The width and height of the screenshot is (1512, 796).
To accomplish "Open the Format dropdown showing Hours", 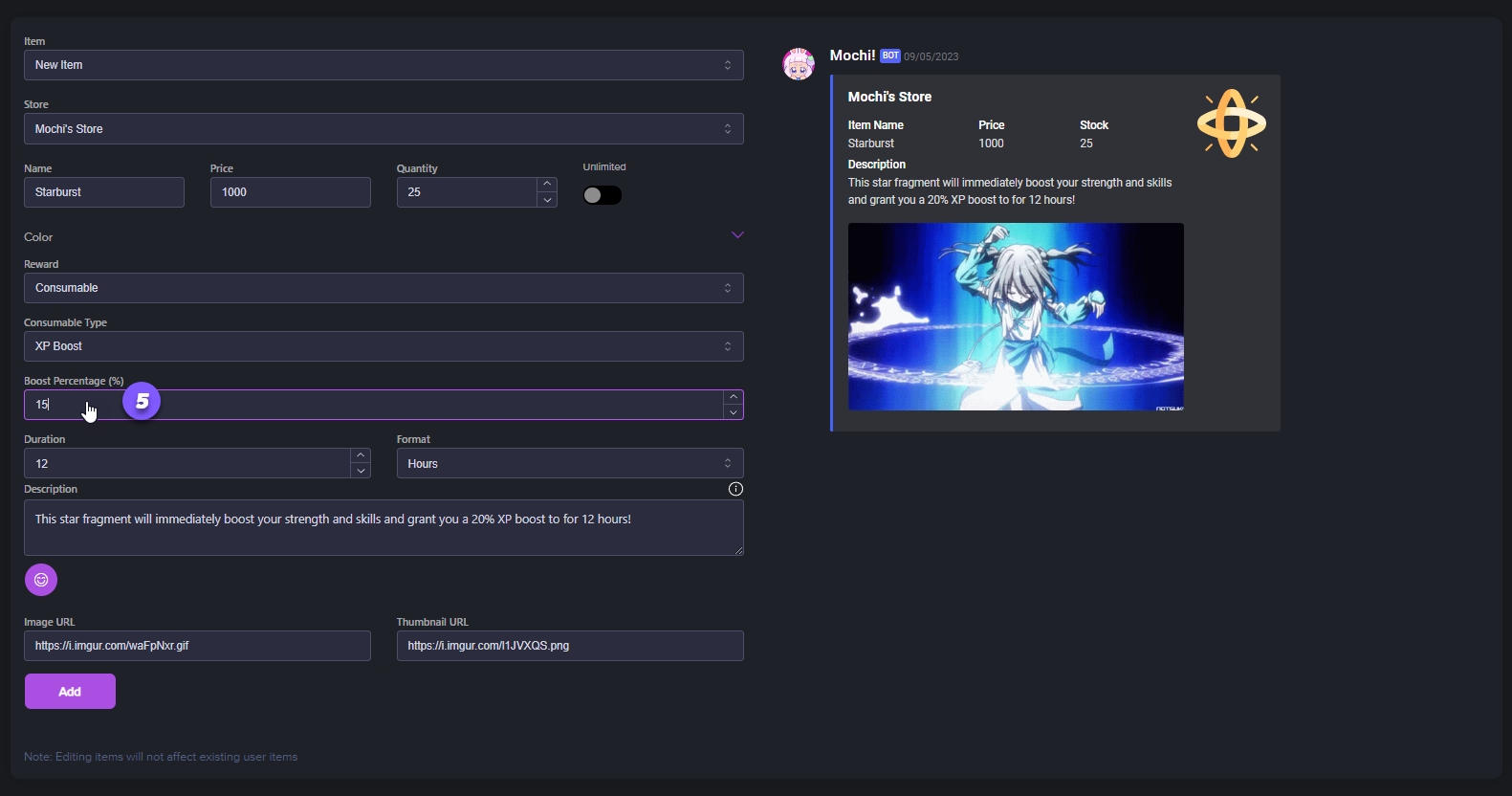I will [569, 464].
